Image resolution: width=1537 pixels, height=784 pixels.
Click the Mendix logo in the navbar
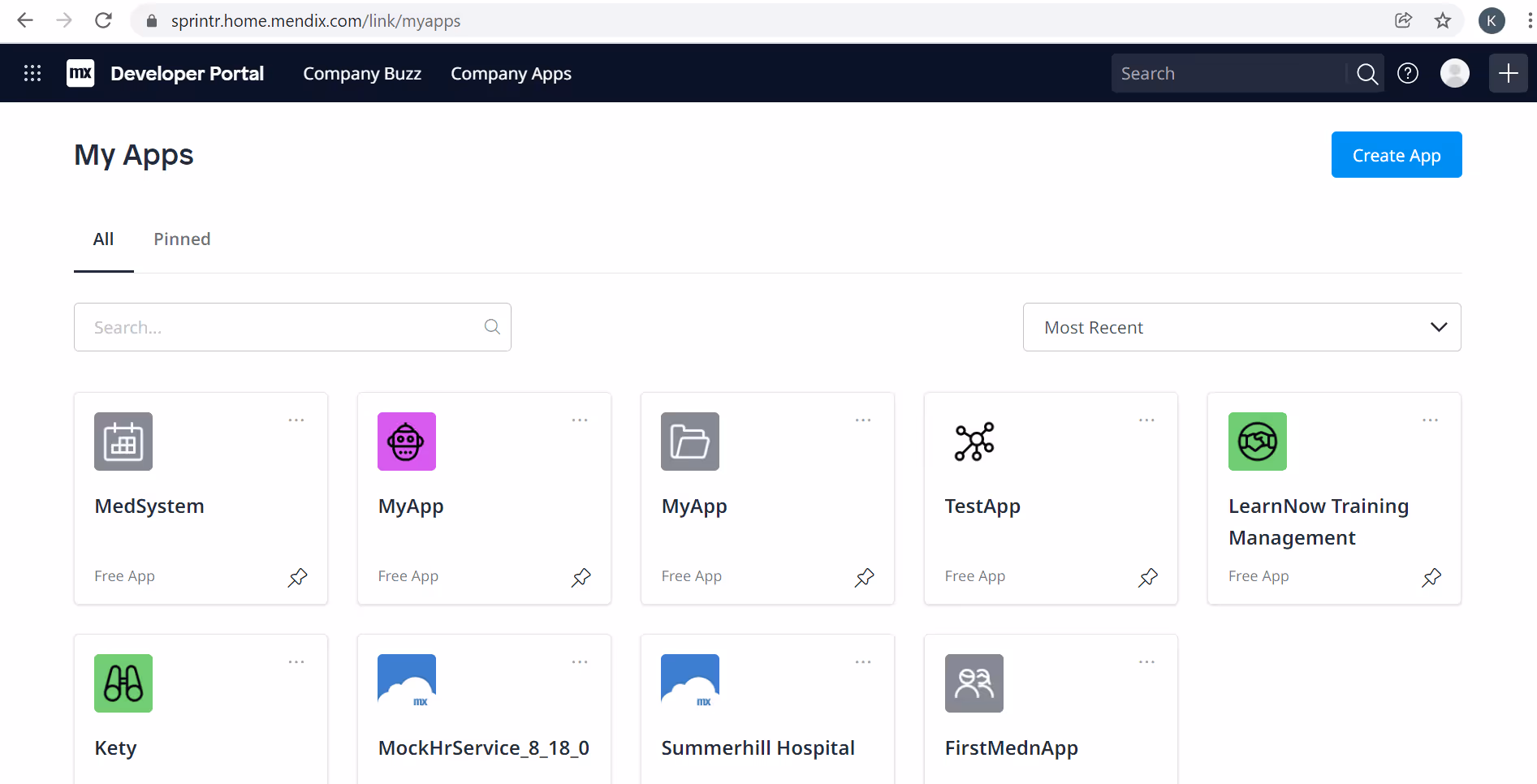(80, 73)
